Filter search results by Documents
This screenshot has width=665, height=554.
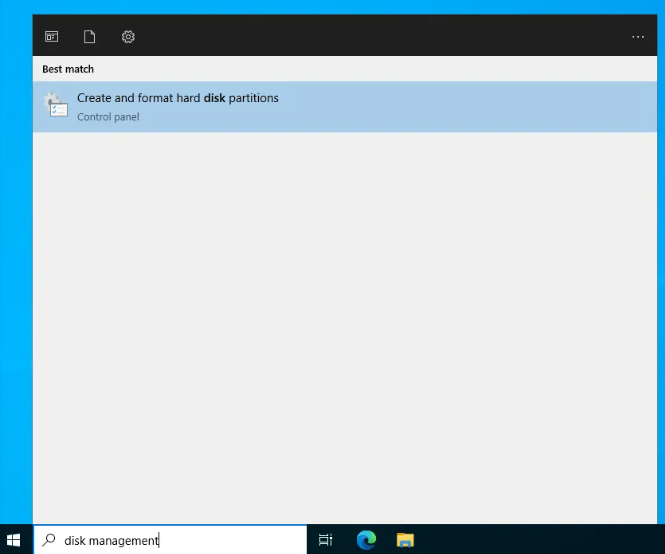89,37
